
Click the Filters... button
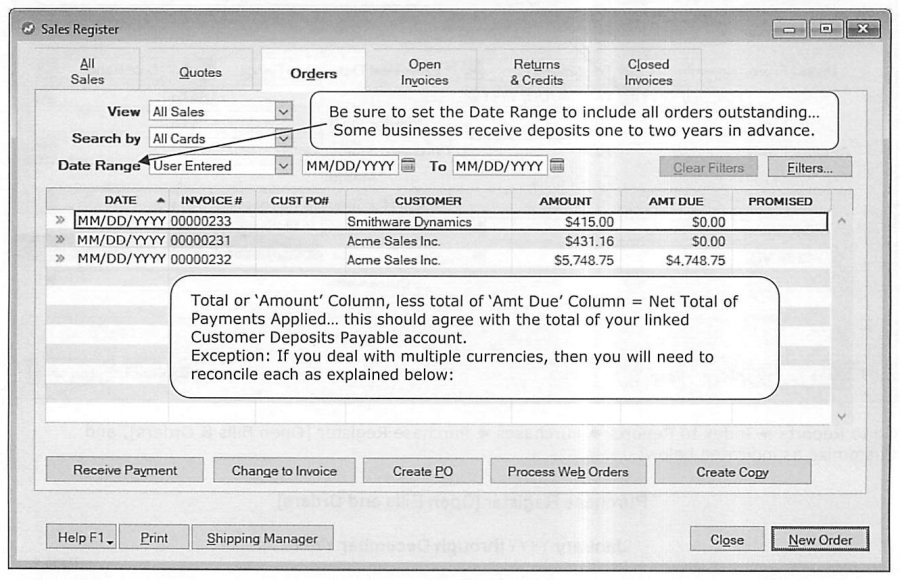(x=810, y=168)
